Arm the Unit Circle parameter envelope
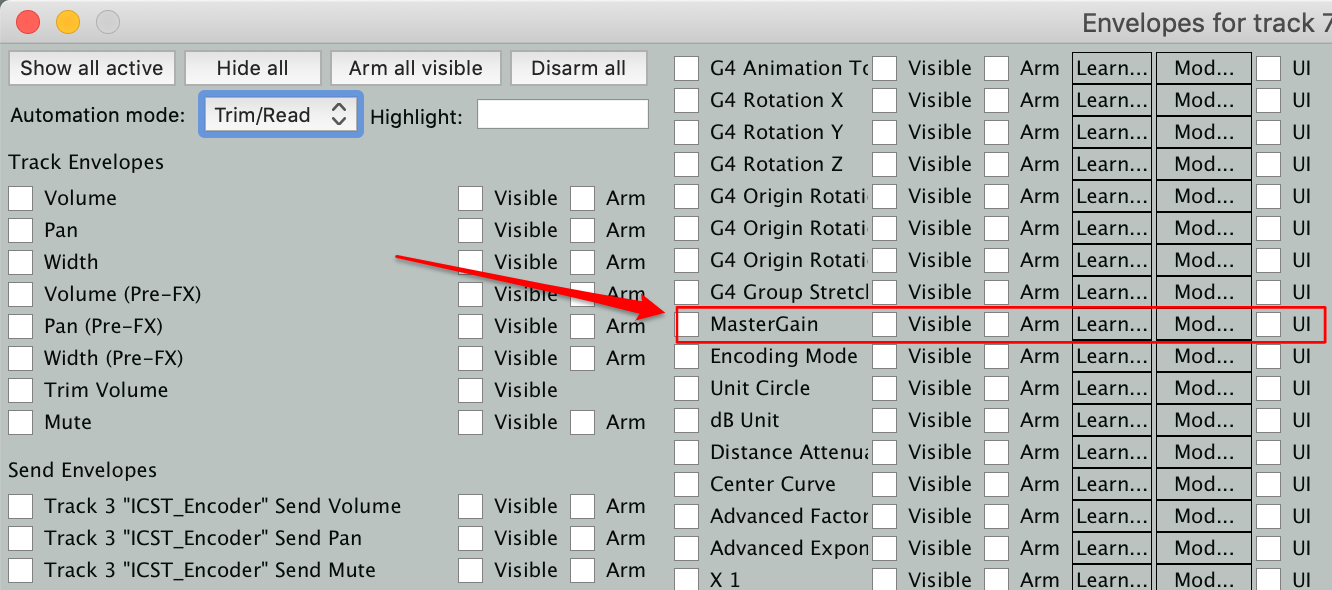1332x590 pixels. 997,388
